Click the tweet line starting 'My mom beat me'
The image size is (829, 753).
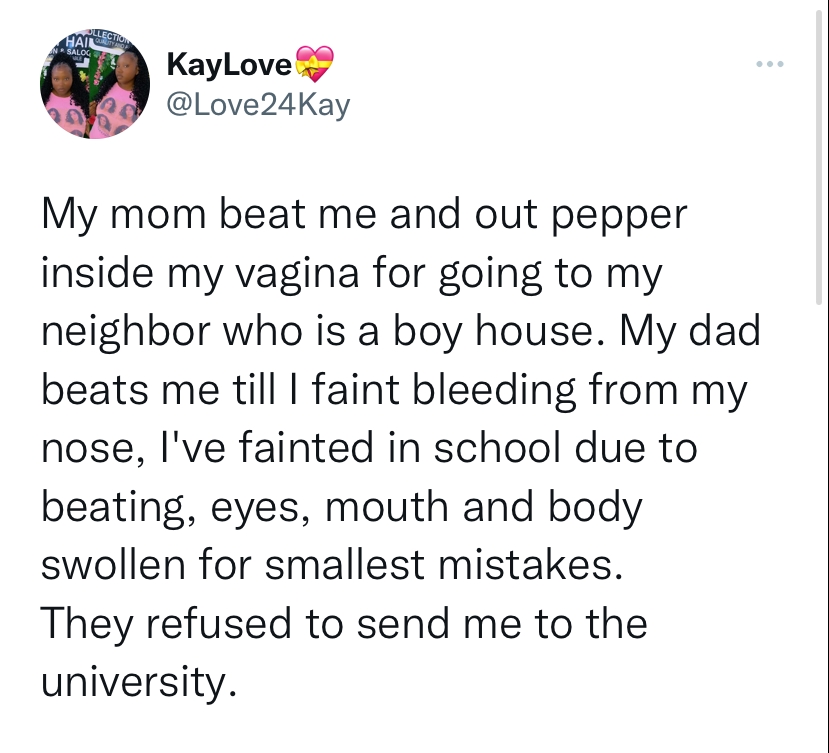click(x=364, y=215)
